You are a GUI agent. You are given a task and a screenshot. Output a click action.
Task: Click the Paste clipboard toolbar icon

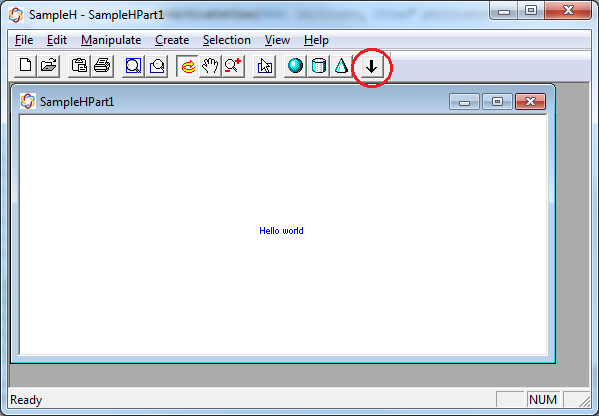tap(79, 66)
